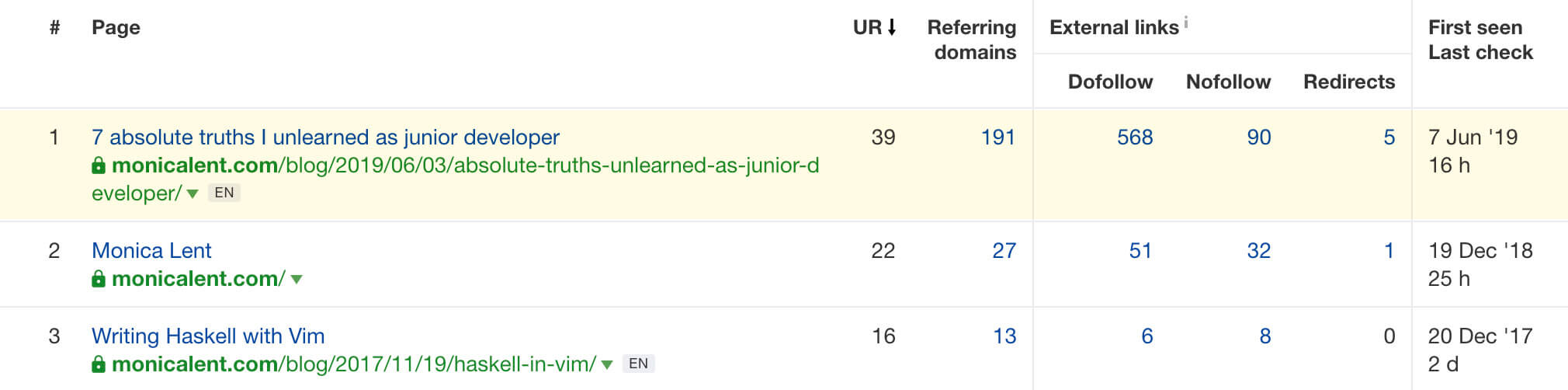The image size is (1568, 390).
Task: Expand dropdown arrow after absolute-truths URL
Action: coord(193,194)
